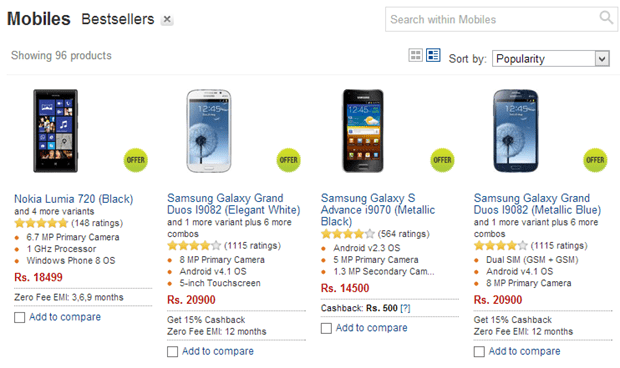620x368 pixels.
Task: Click the search magnifier icon
Action: [606, 18]
